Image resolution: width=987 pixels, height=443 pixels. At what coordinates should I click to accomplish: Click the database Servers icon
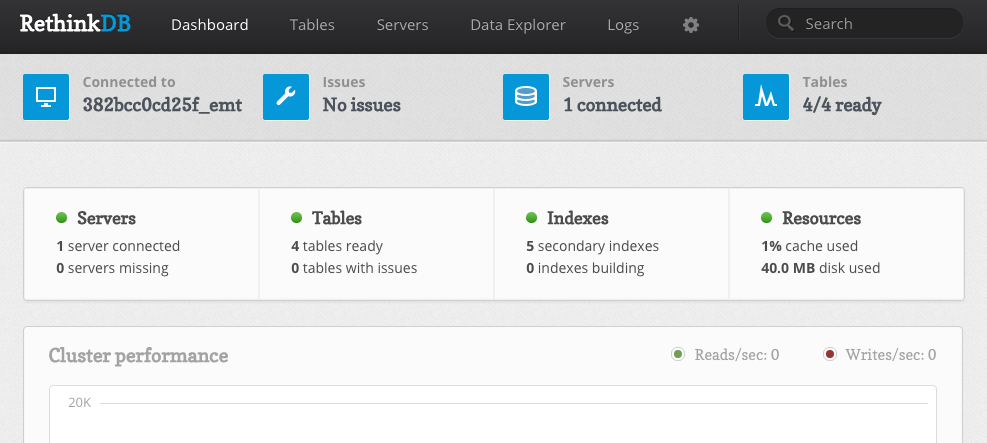pyautogui.click(x=526, y=97)
